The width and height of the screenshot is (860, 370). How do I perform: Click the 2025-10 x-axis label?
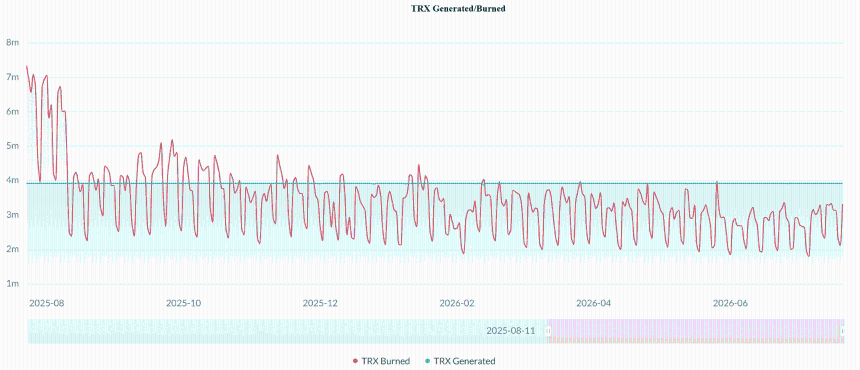[184, 303]
